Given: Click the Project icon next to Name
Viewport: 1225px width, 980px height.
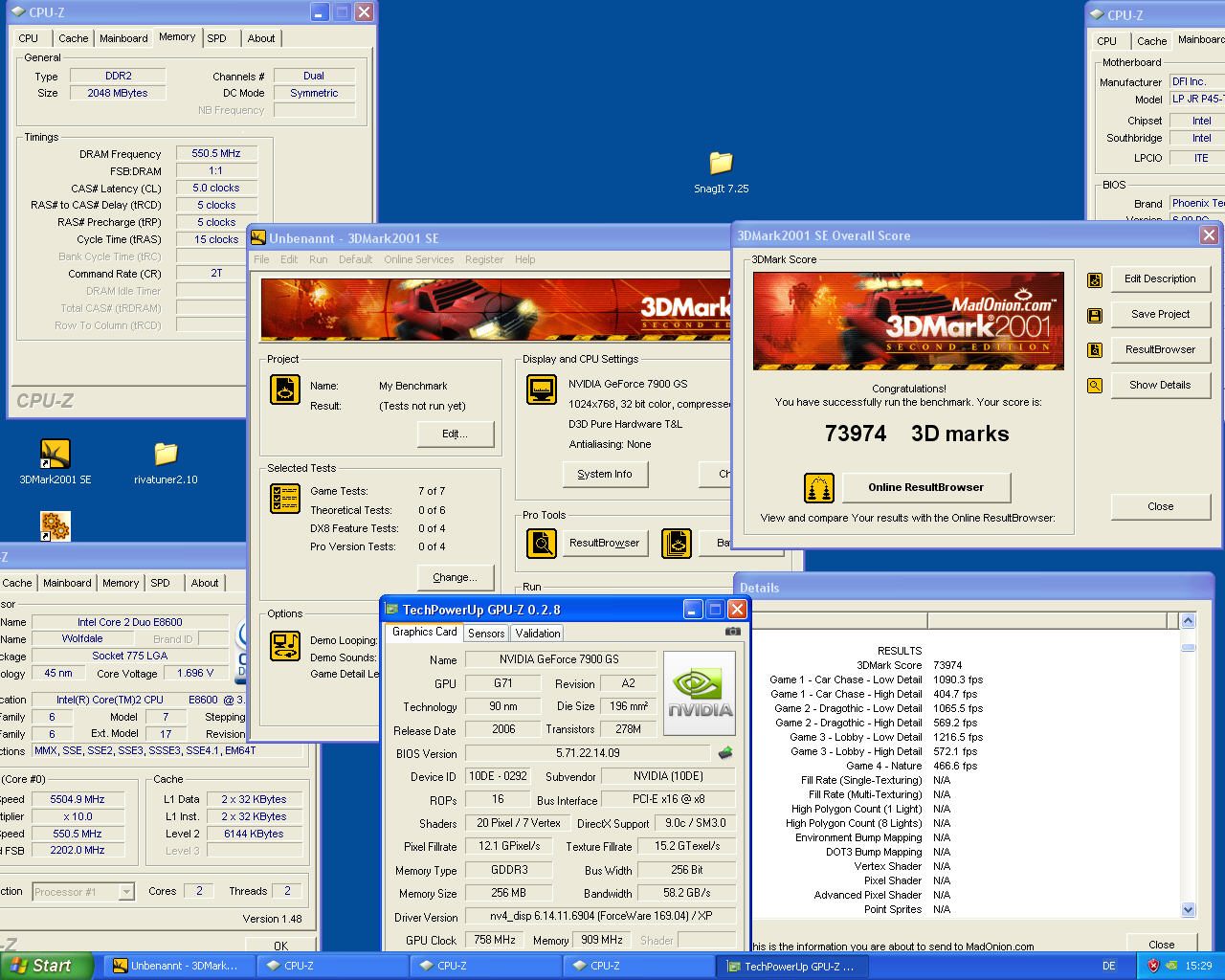Looking at the screenshot, I should click(x=285, y=390).
